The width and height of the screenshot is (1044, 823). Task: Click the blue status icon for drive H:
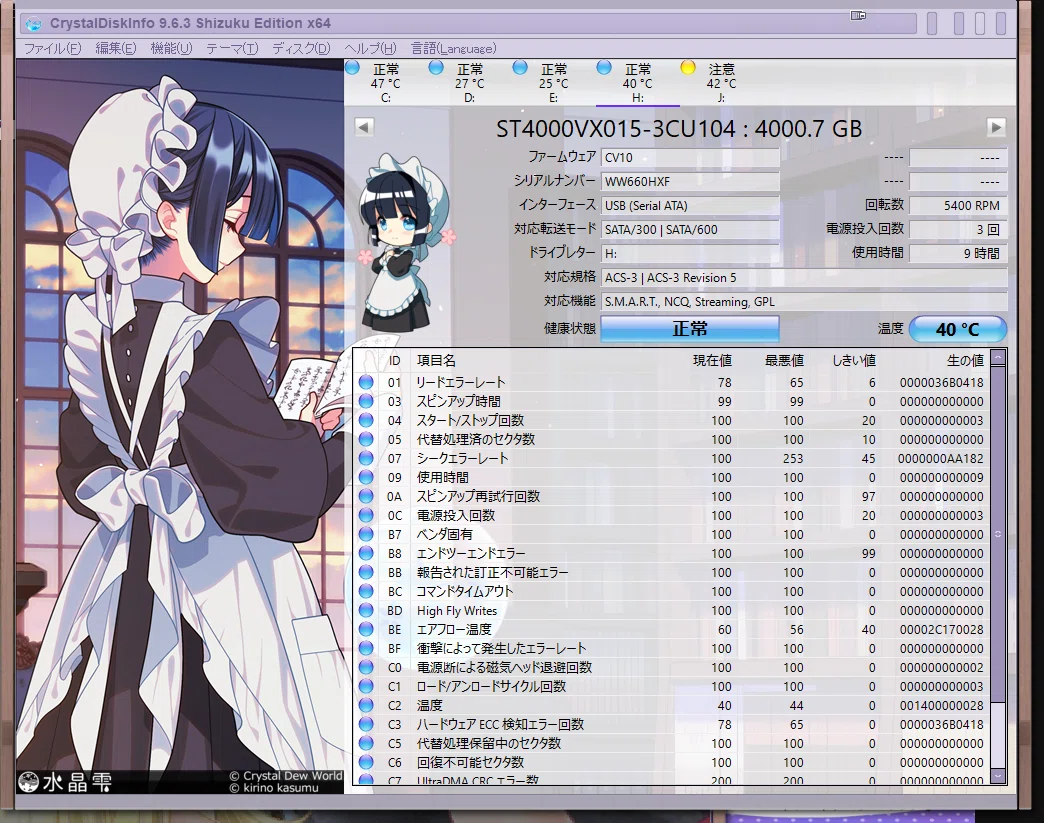point(604,67)
